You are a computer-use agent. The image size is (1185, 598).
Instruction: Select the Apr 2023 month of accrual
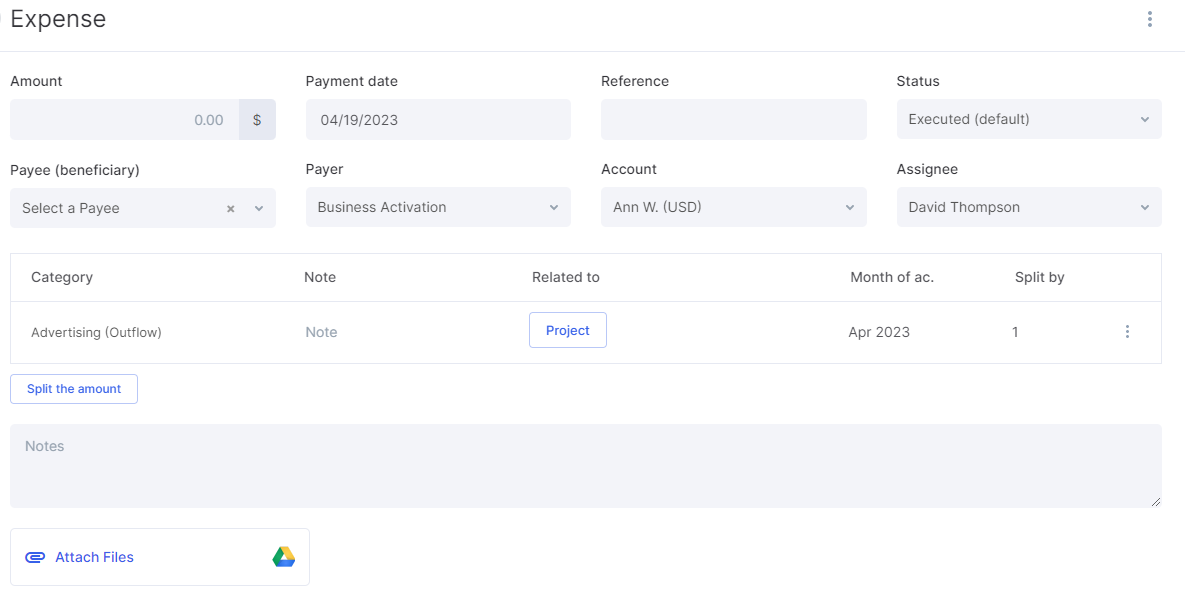tap(879, 332)
